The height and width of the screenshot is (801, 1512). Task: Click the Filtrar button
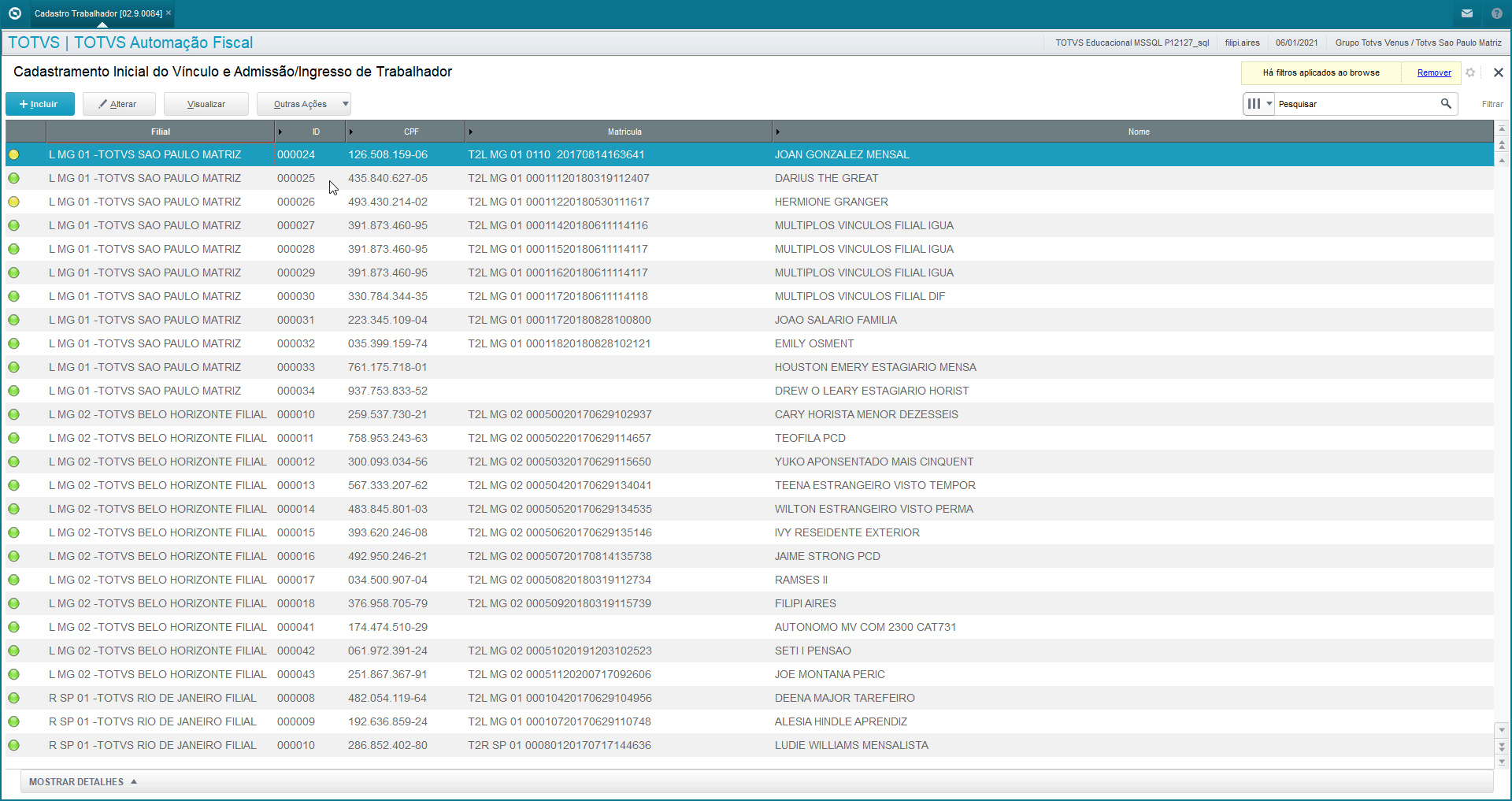coord(1492,104)
